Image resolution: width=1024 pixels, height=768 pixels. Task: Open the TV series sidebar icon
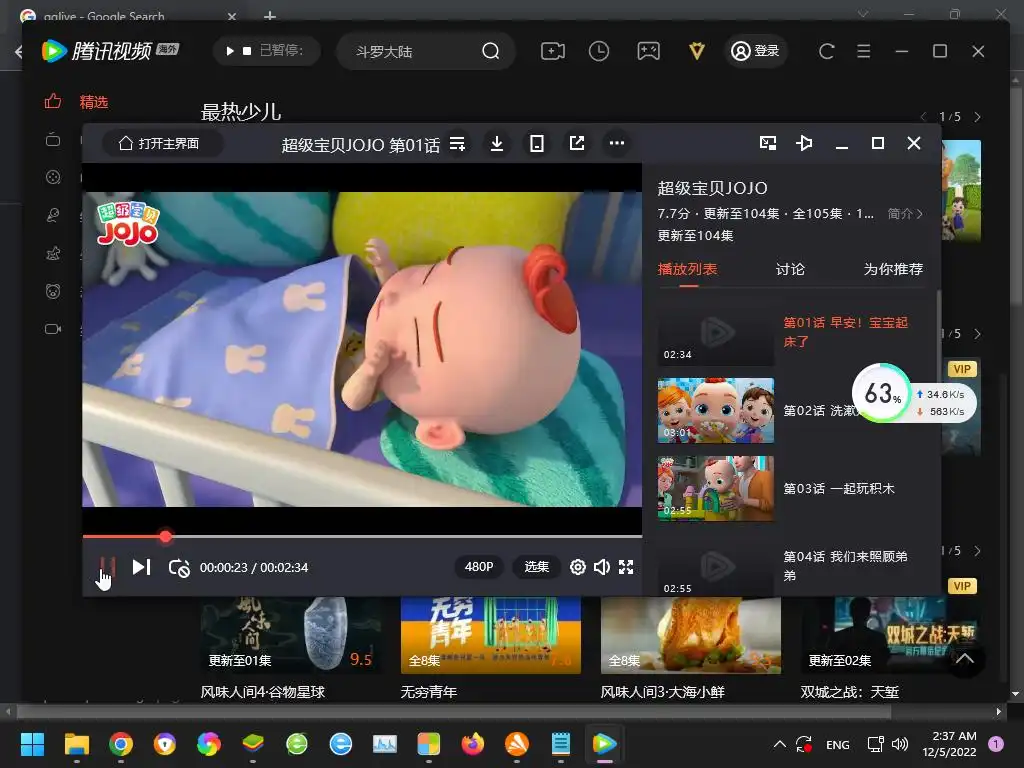pos(53,139)
